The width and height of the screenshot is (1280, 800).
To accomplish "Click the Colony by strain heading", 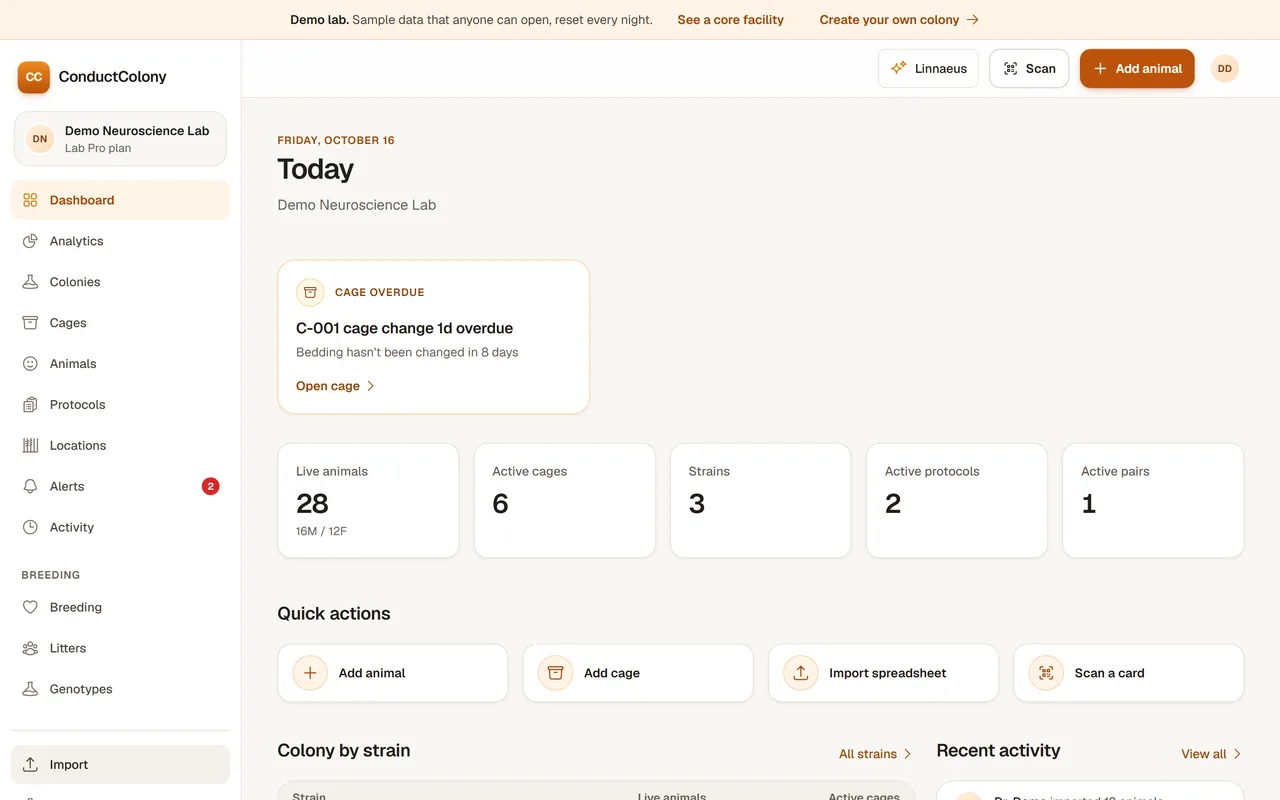I will click(x=344, y=751).
